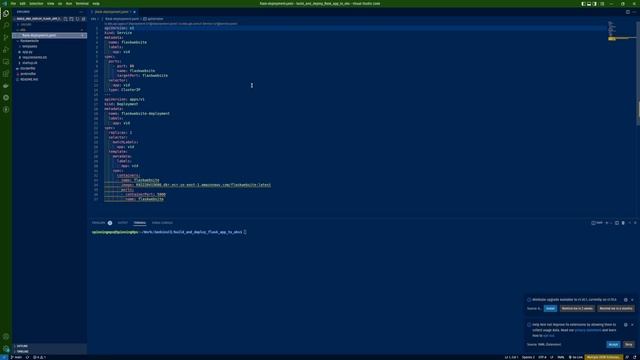The width and height of the screenshot is (640, 360).
Task: Open the Source Control view
Action: pos(6,38)
